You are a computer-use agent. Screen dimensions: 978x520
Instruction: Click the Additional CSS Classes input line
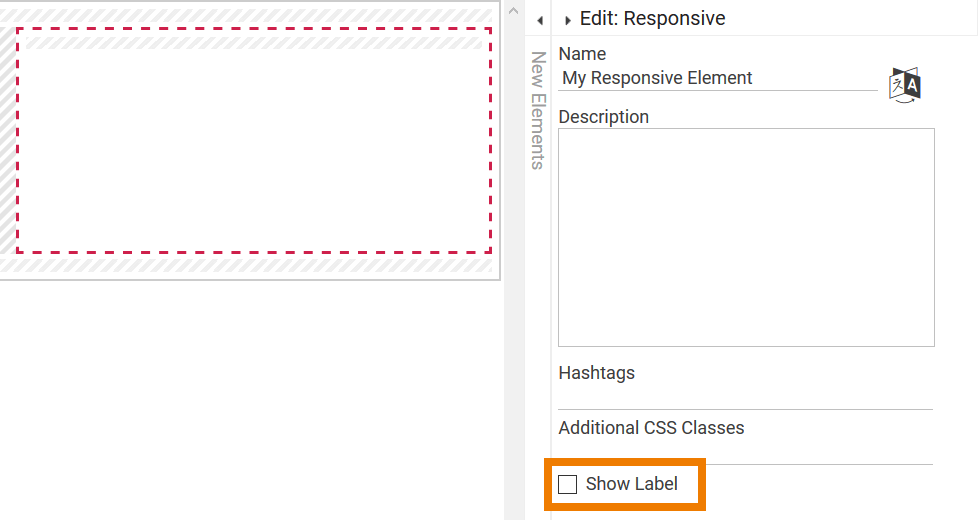coord(745,453)
